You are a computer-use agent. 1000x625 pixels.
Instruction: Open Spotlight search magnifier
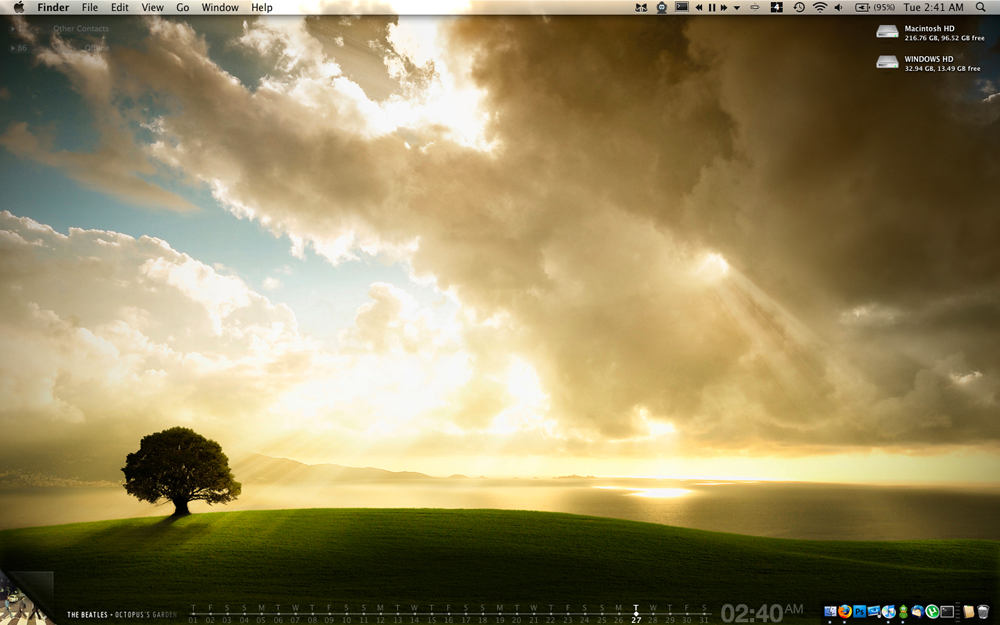pyautogui.click(x=981, y=8)
